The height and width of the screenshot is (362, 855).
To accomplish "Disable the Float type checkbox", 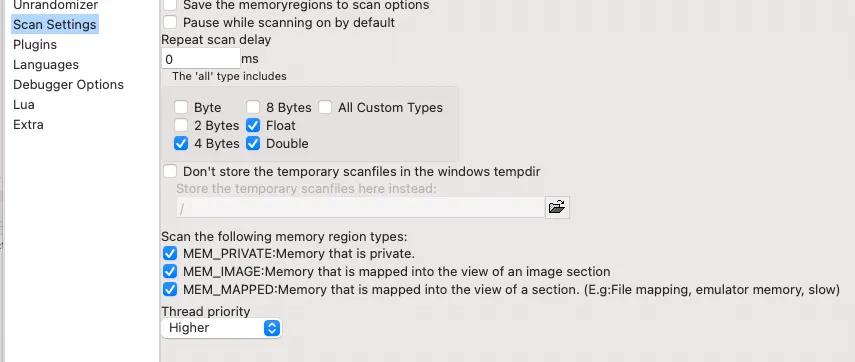I will tap(253, 125).
